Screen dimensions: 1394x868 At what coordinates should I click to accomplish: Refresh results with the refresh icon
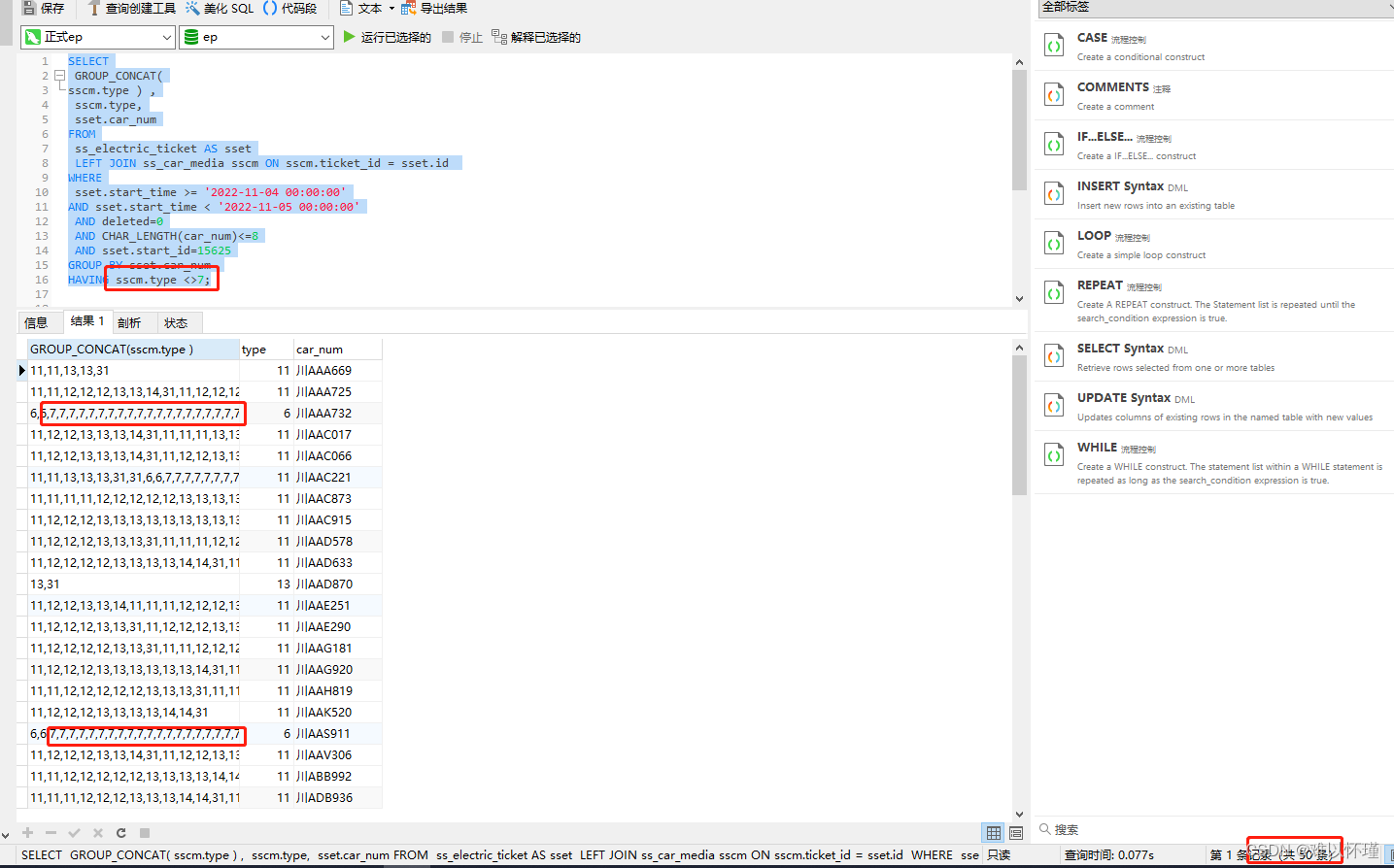tap(120, 833)
